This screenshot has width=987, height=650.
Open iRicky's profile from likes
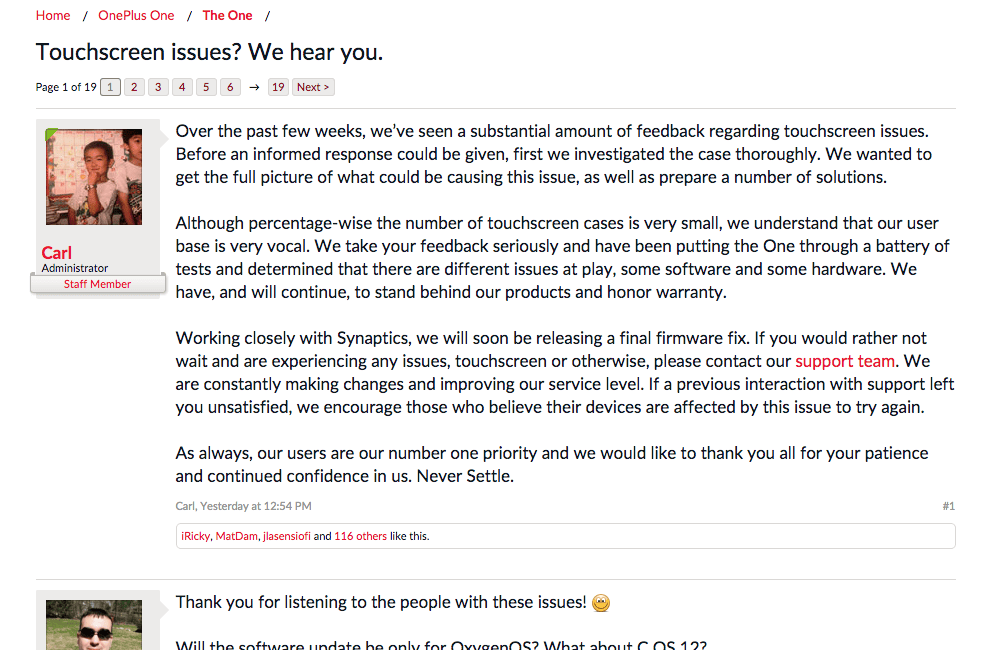[195, 536]
